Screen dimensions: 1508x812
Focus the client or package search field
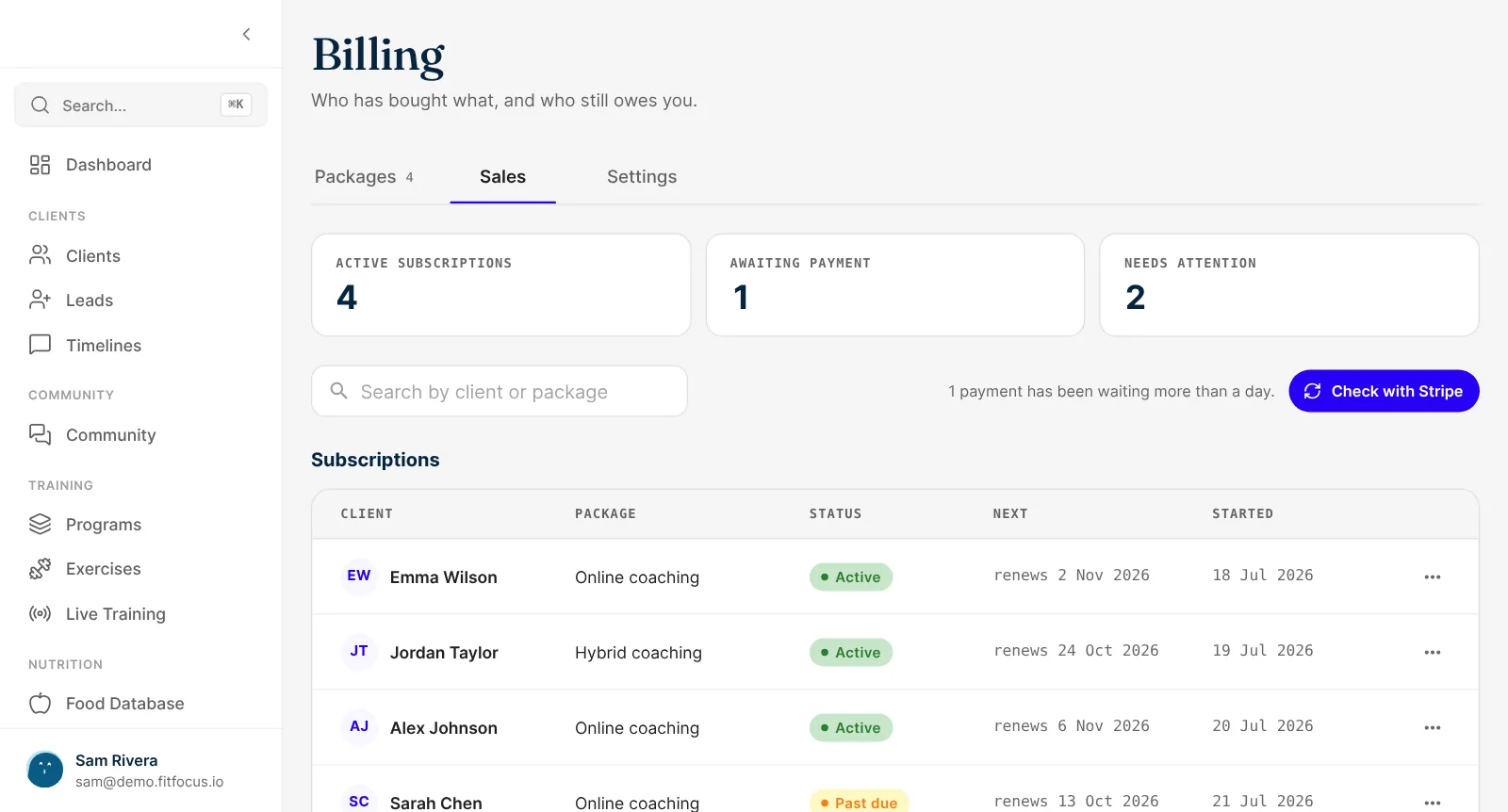click(500, 391)
